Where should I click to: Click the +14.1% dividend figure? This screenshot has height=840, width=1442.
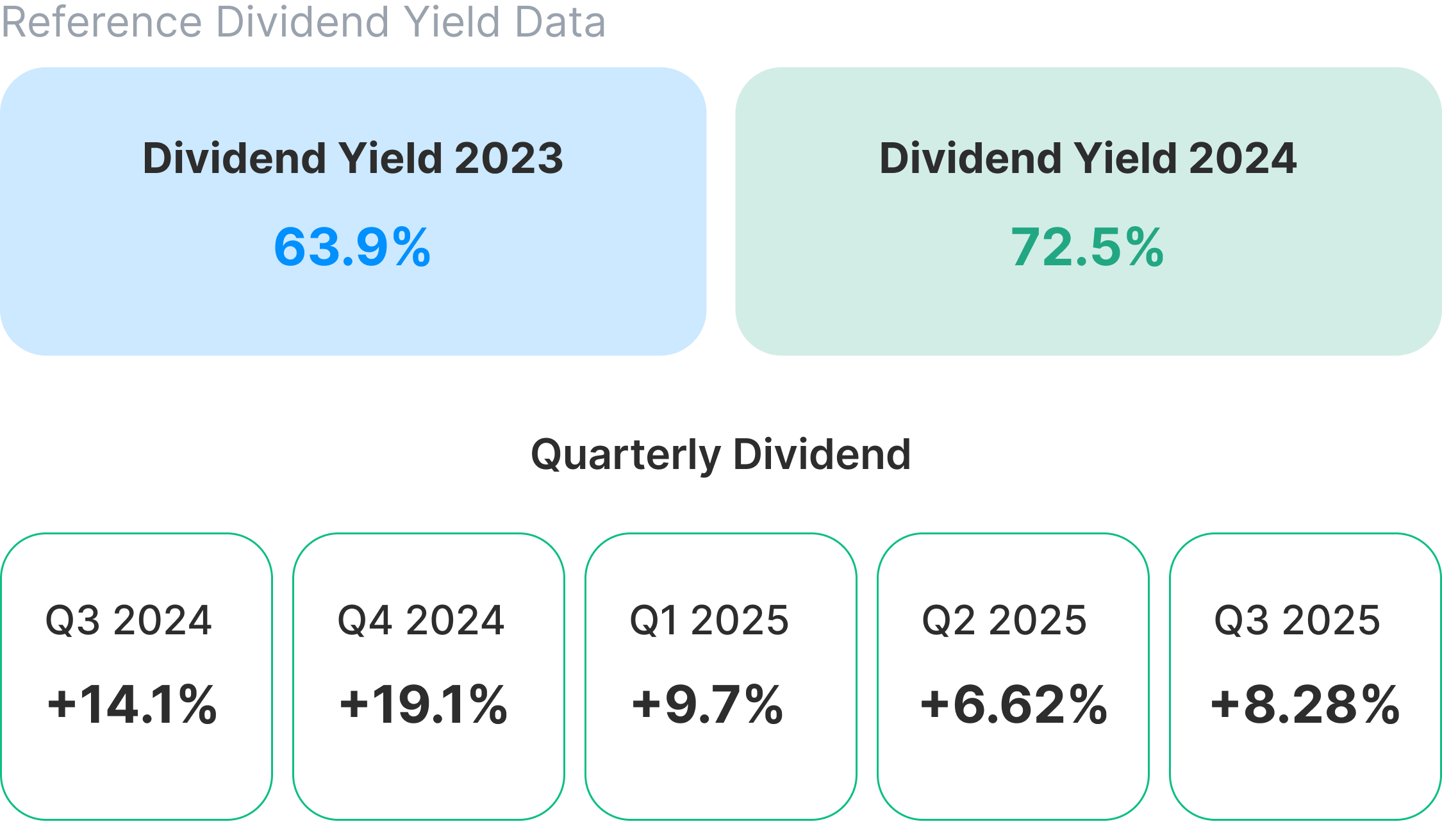[132, 705]
